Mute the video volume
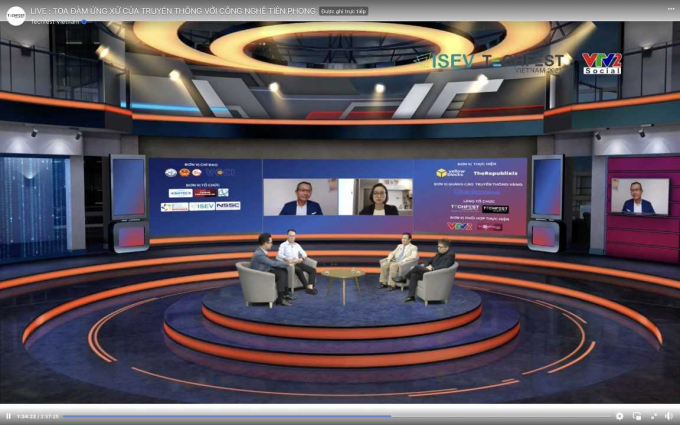 click(x=670, y=416)
